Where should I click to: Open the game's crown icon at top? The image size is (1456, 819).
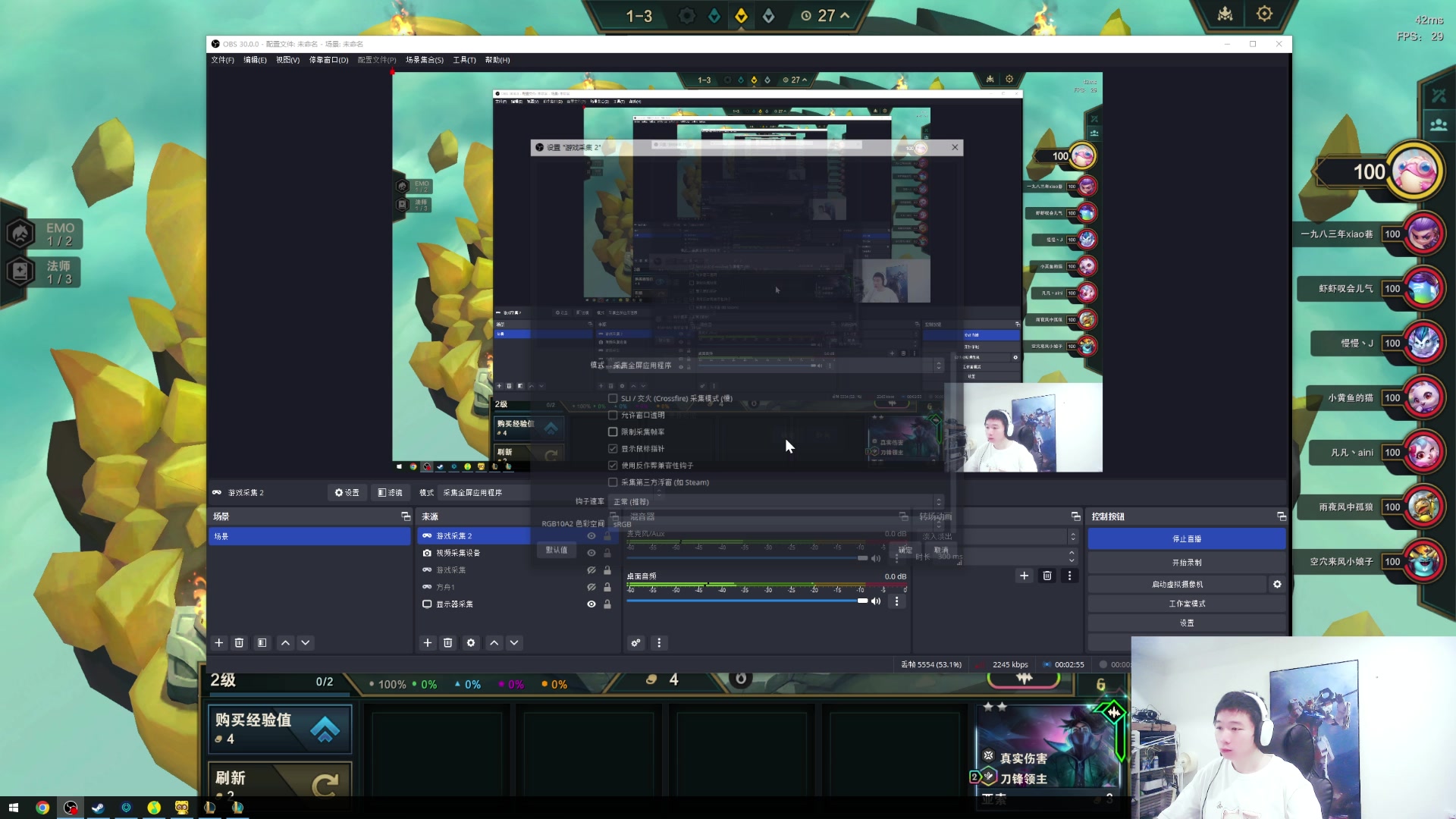click(1225, 14)
